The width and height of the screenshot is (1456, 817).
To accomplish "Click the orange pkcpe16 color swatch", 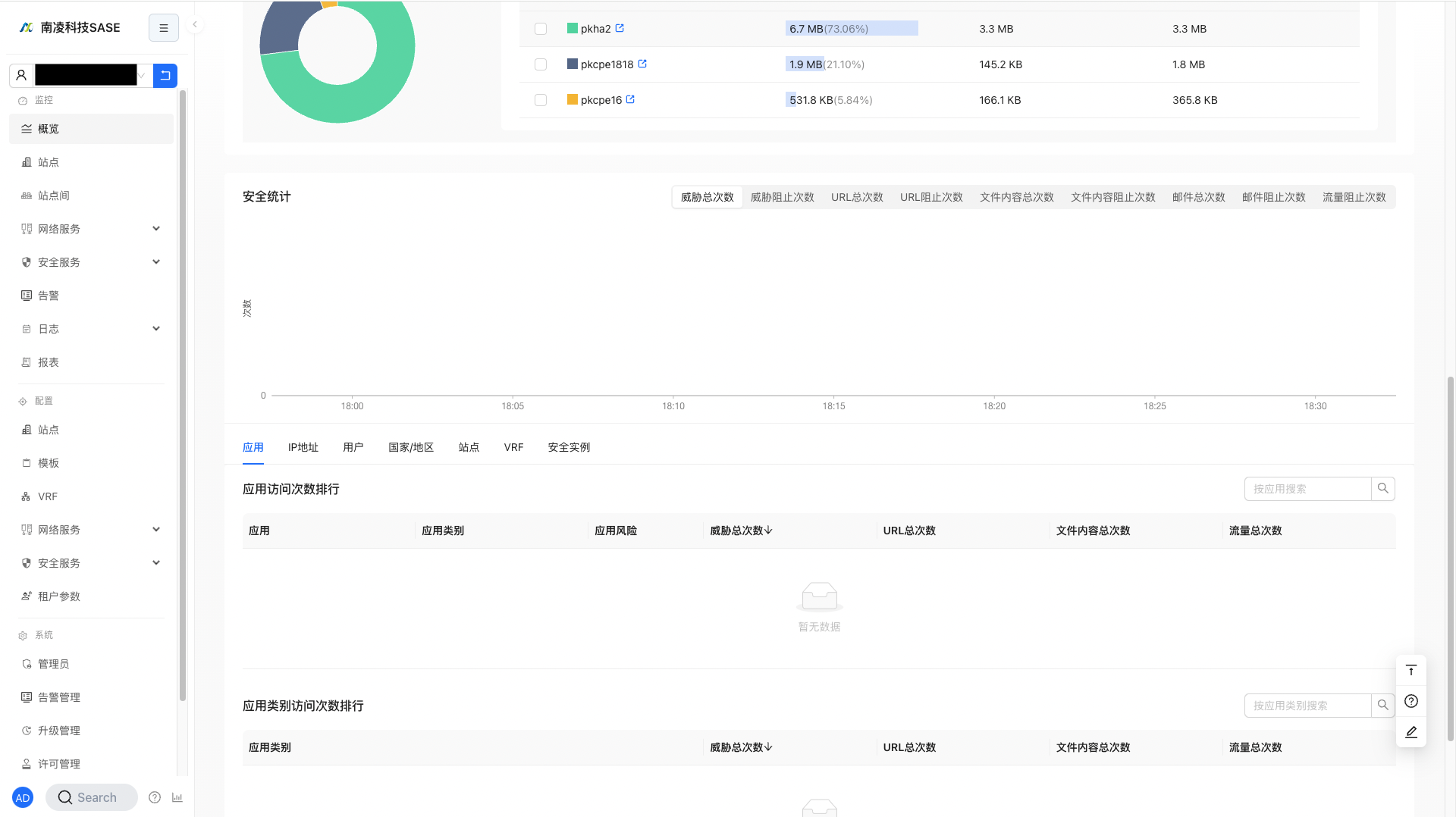I will pos(573,99).
